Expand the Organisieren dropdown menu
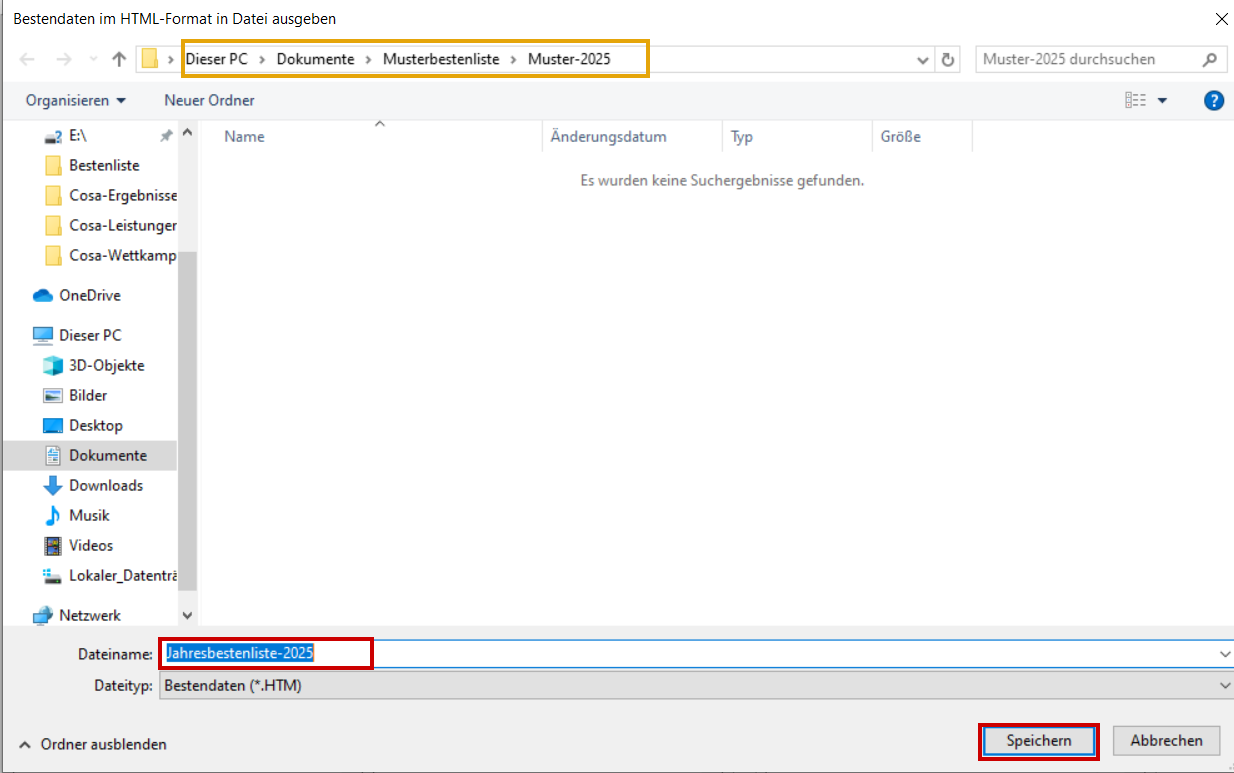The image size is (1234, 773). coord(76,100)
